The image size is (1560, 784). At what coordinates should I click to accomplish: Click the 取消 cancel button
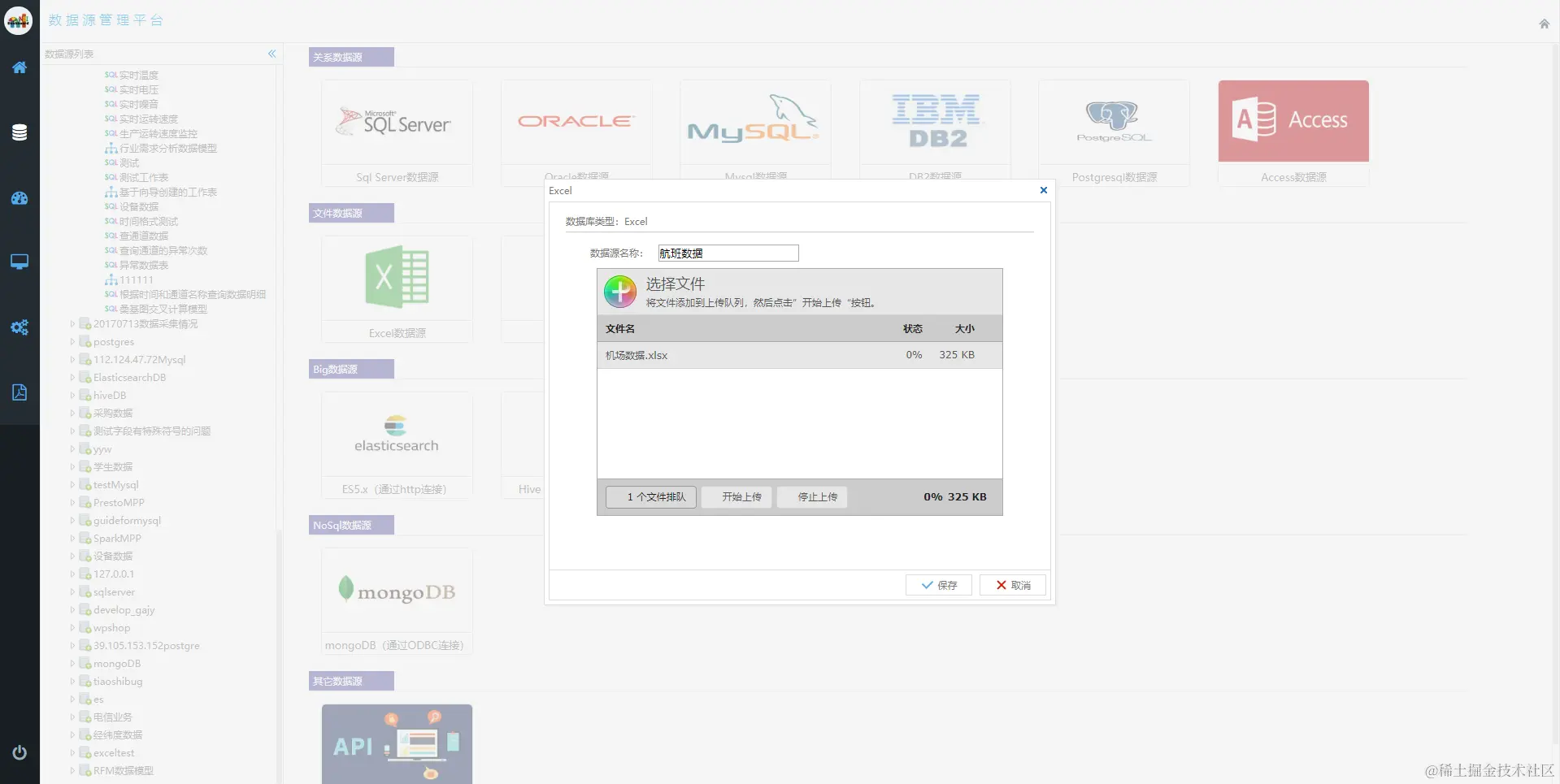1013,585
